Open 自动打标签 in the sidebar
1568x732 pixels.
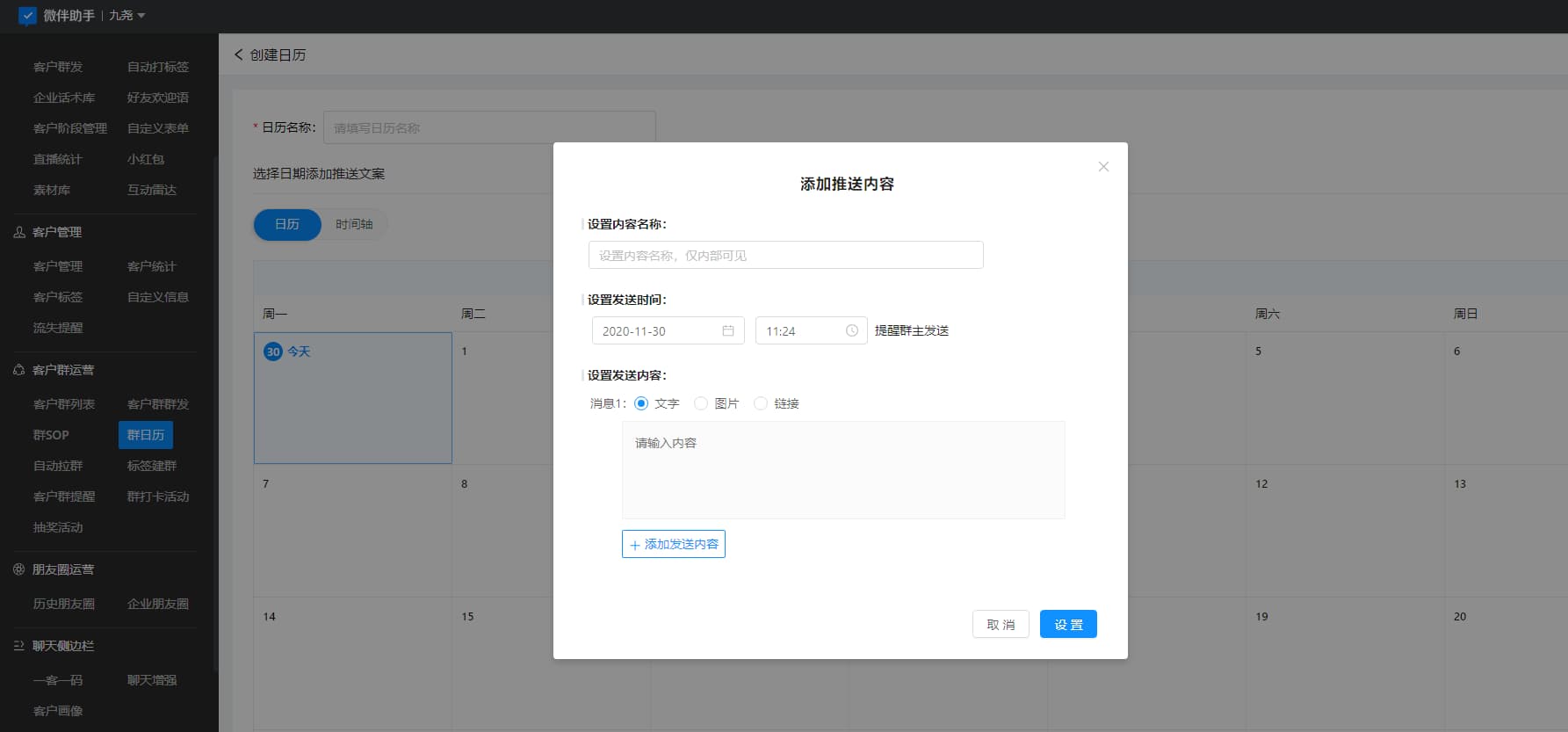(158, 67)
